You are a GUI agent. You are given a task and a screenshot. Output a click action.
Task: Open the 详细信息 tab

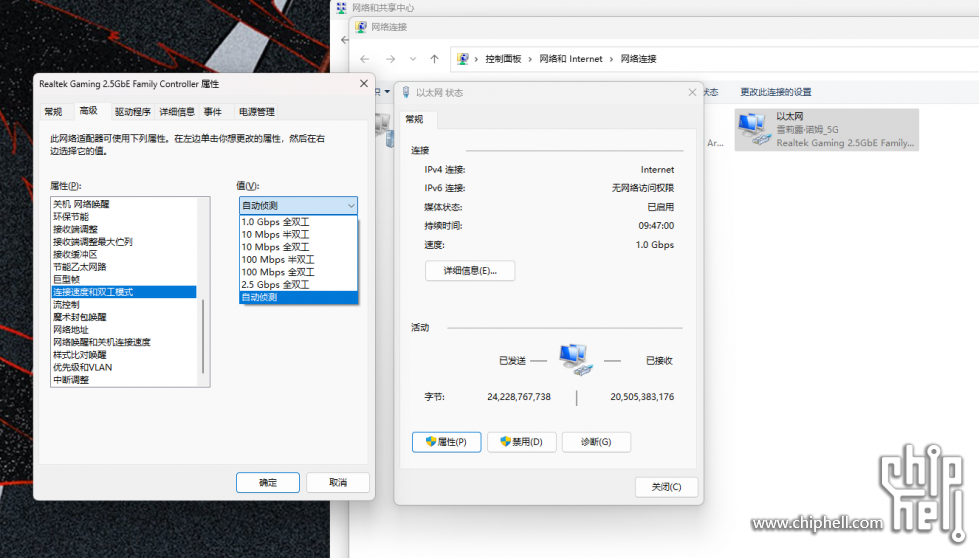[x=177, y=112]
